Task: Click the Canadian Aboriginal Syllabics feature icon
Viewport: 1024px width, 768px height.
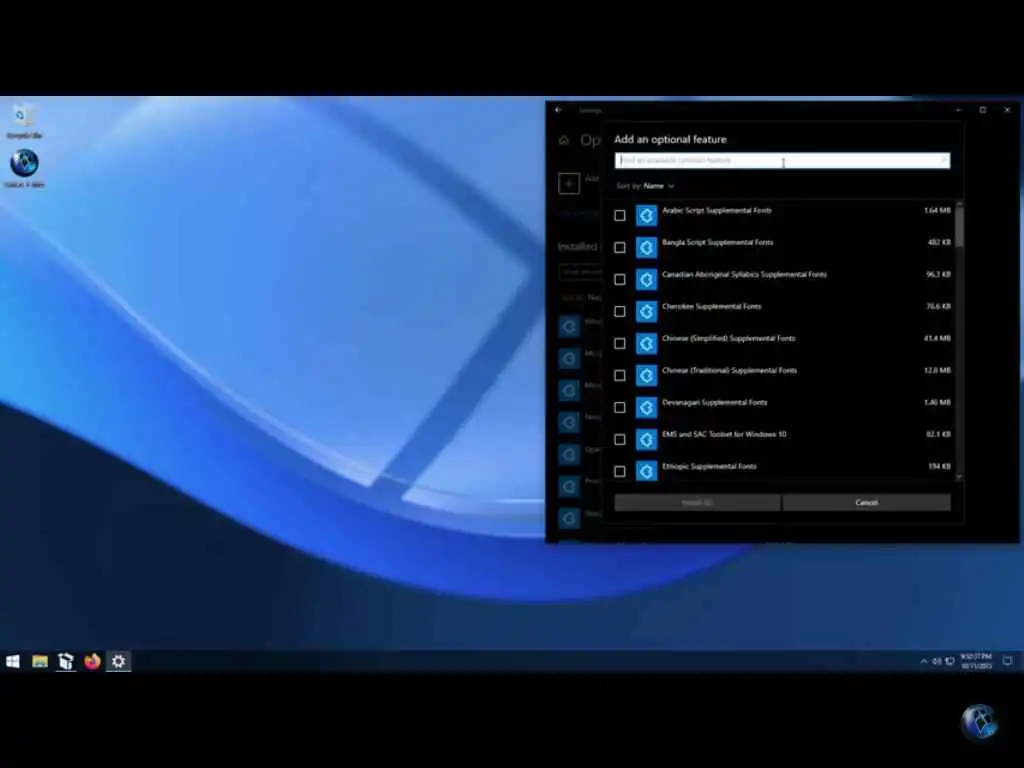Action: click(647, 280)
